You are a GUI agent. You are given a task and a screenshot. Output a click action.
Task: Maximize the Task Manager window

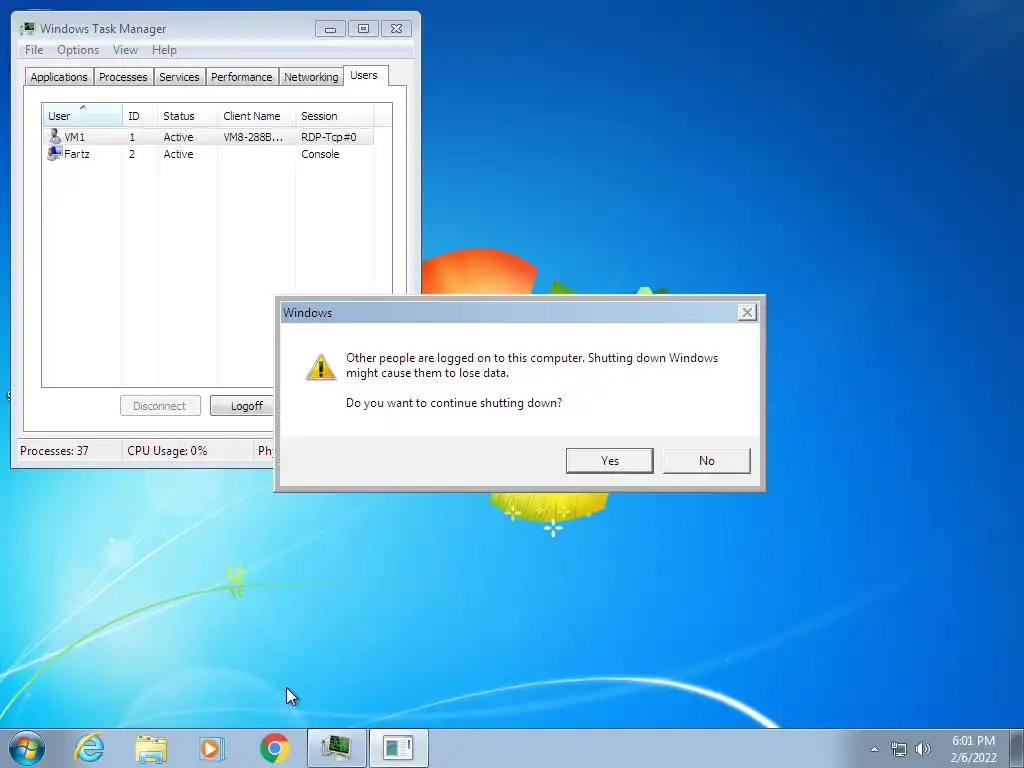click(x=364, y=29)
